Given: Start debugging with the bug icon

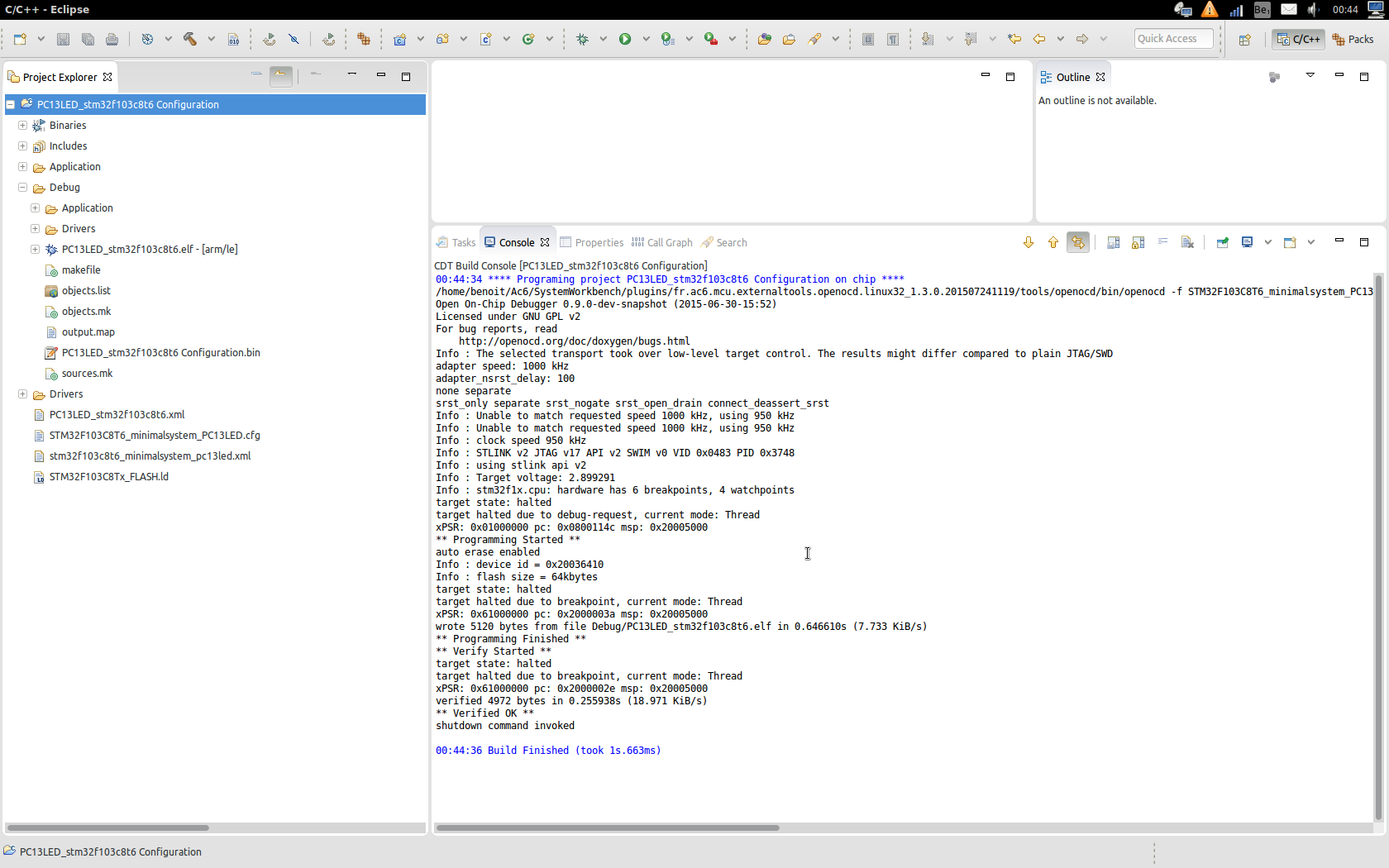Looking at the screenshot, I should [x=583, y=39].
